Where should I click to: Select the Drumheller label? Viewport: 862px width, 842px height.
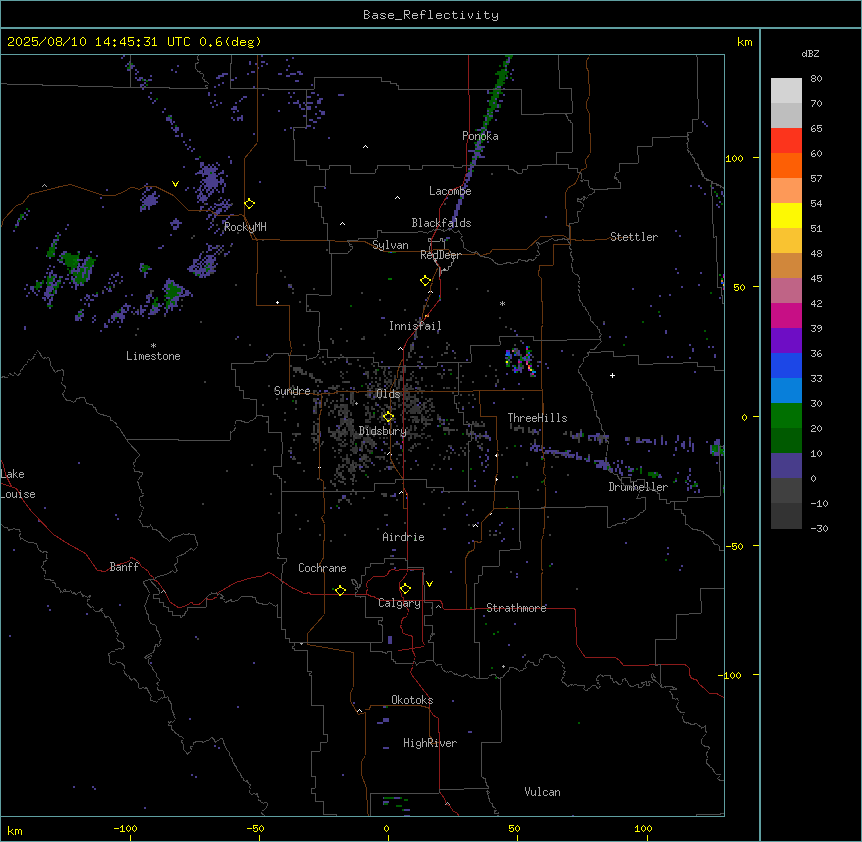click(x=638, y=487)
